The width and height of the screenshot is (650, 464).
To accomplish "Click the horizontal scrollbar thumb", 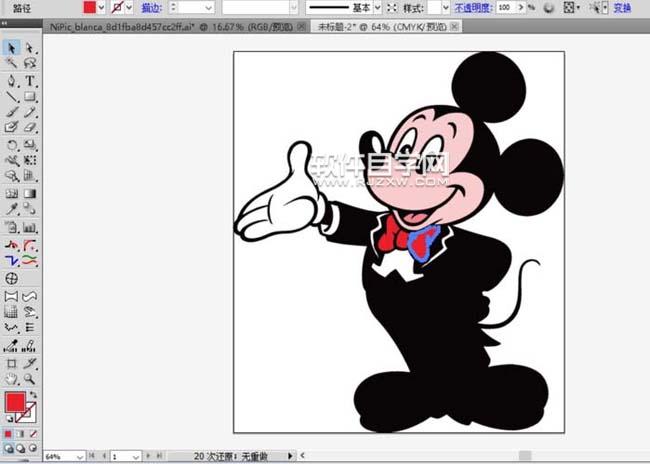I will (x=525, y=456).
